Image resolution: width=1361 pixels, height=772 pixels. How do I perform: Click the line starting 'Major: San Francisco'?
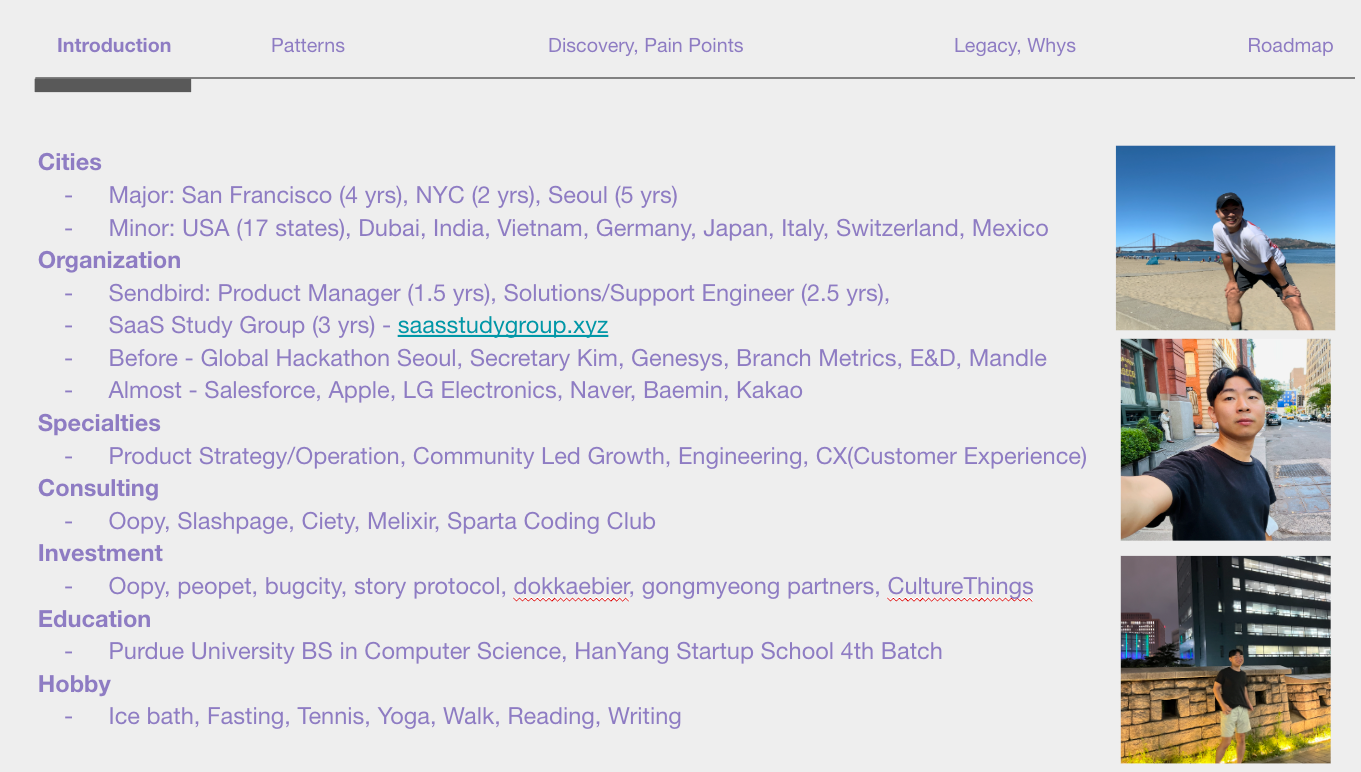click(393, 195)
